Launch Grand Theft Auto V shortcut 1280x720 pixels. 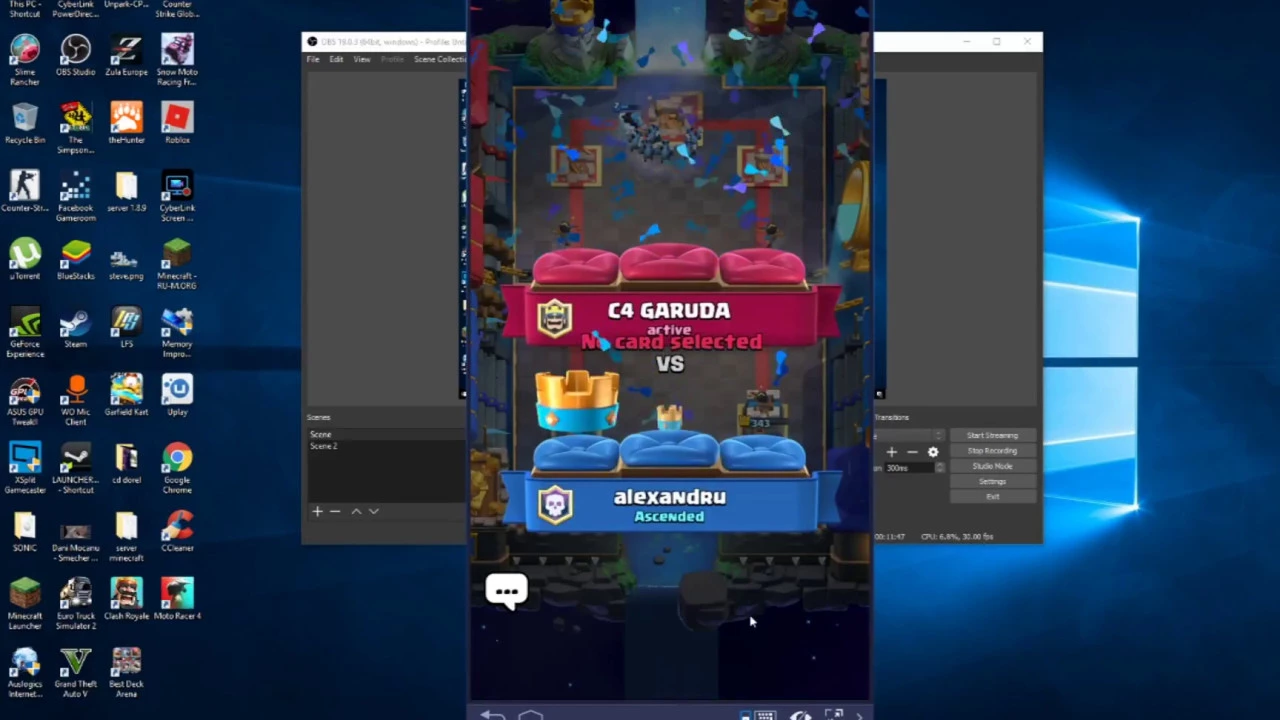76,671
